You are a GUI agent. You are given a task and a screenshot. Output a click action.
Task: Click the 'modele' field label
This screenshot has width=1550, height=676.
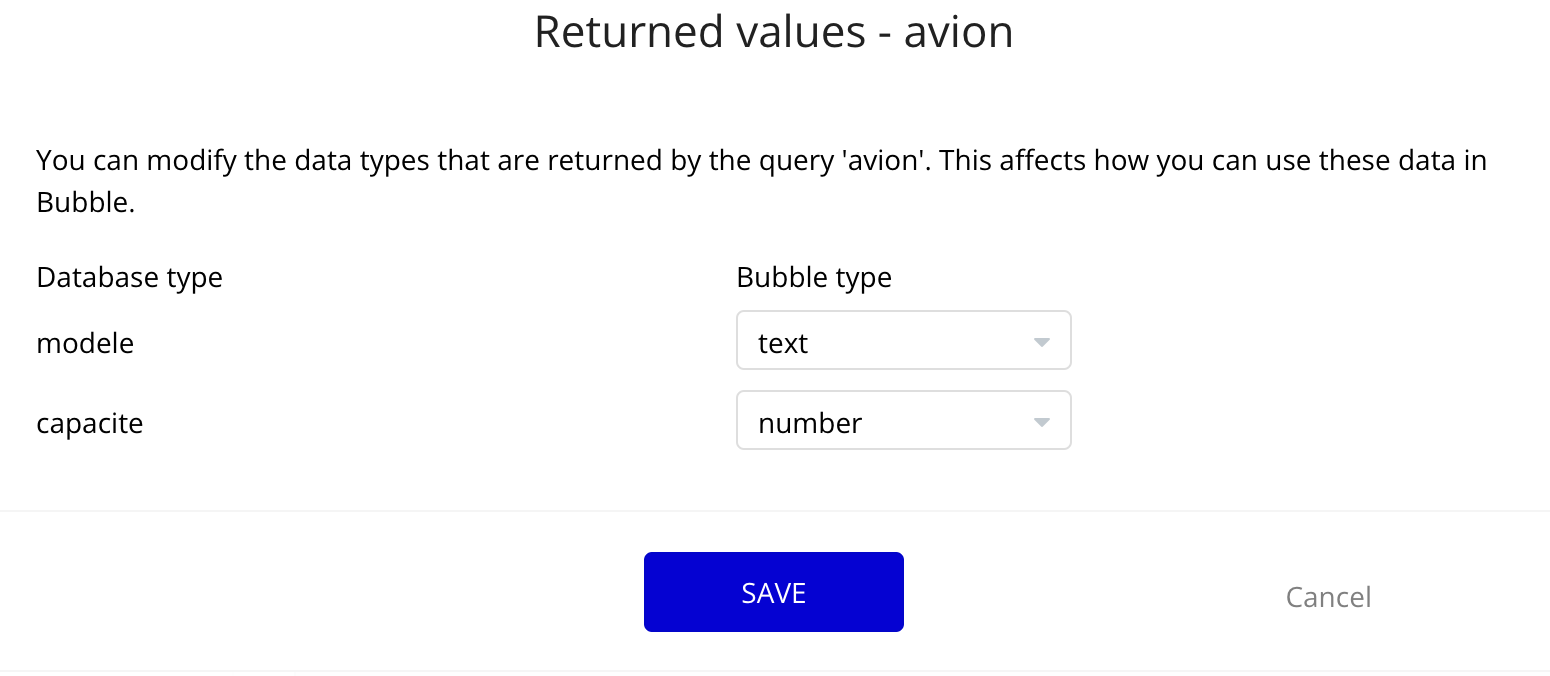[85, 344]
